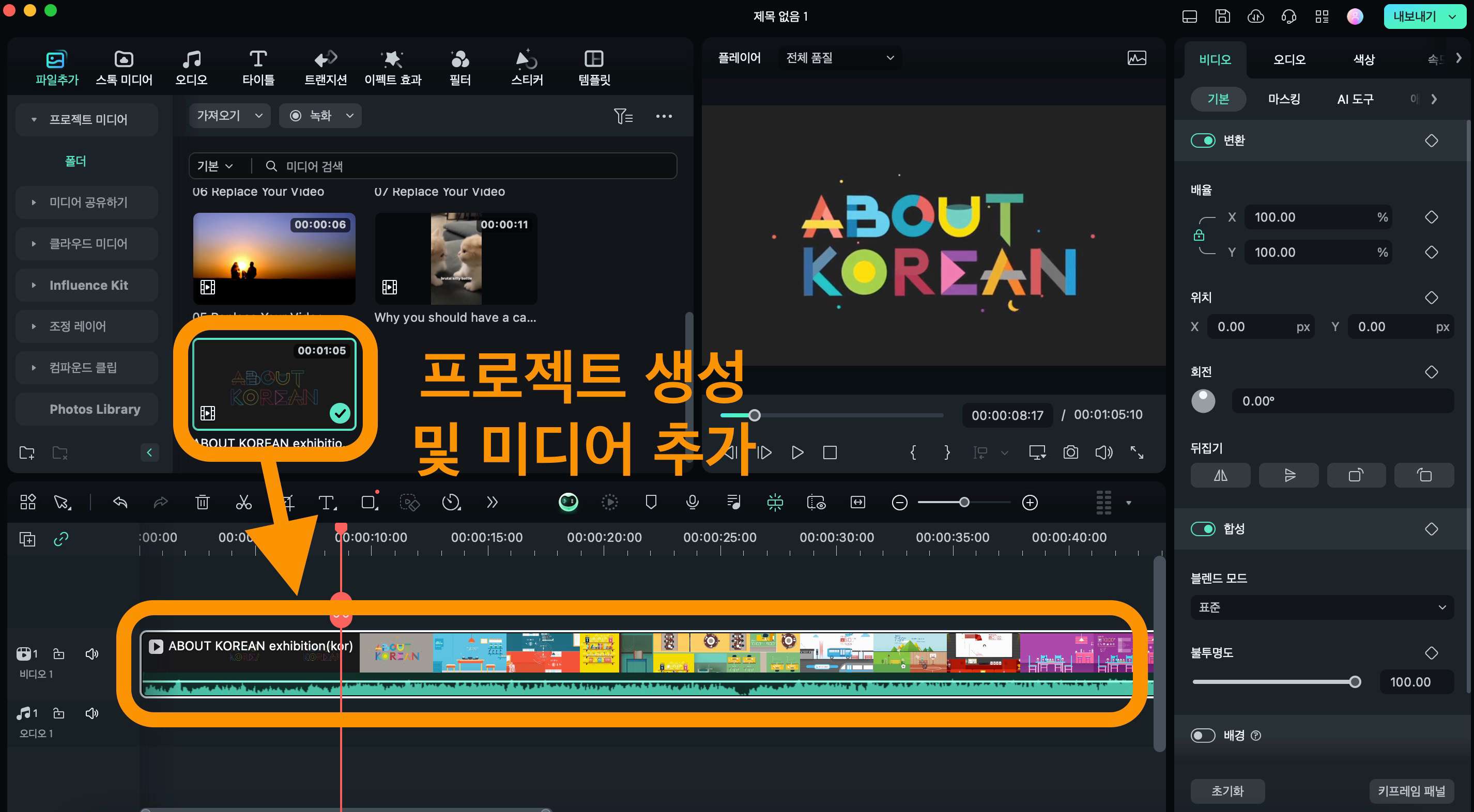Select the text tool in timeline toolbar
1474x812 pixels.
click(x=327, y=502)
